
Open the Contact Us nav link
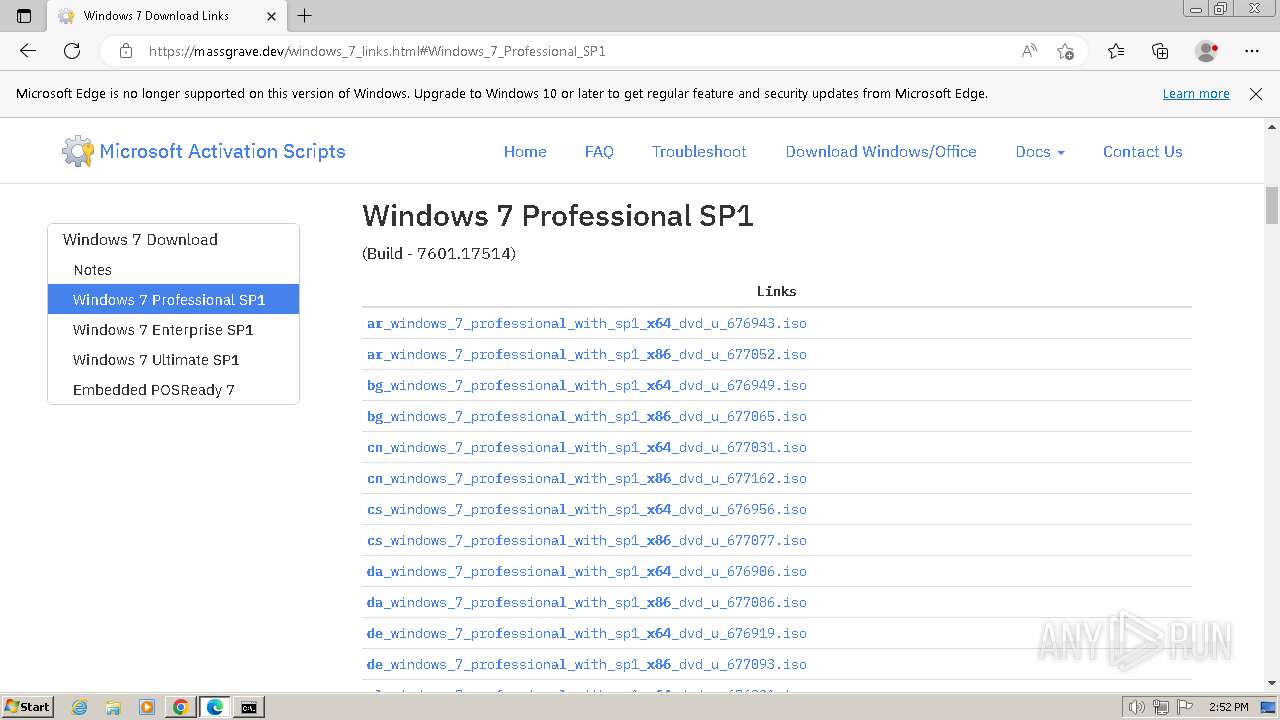click(x=1143, y=152)
